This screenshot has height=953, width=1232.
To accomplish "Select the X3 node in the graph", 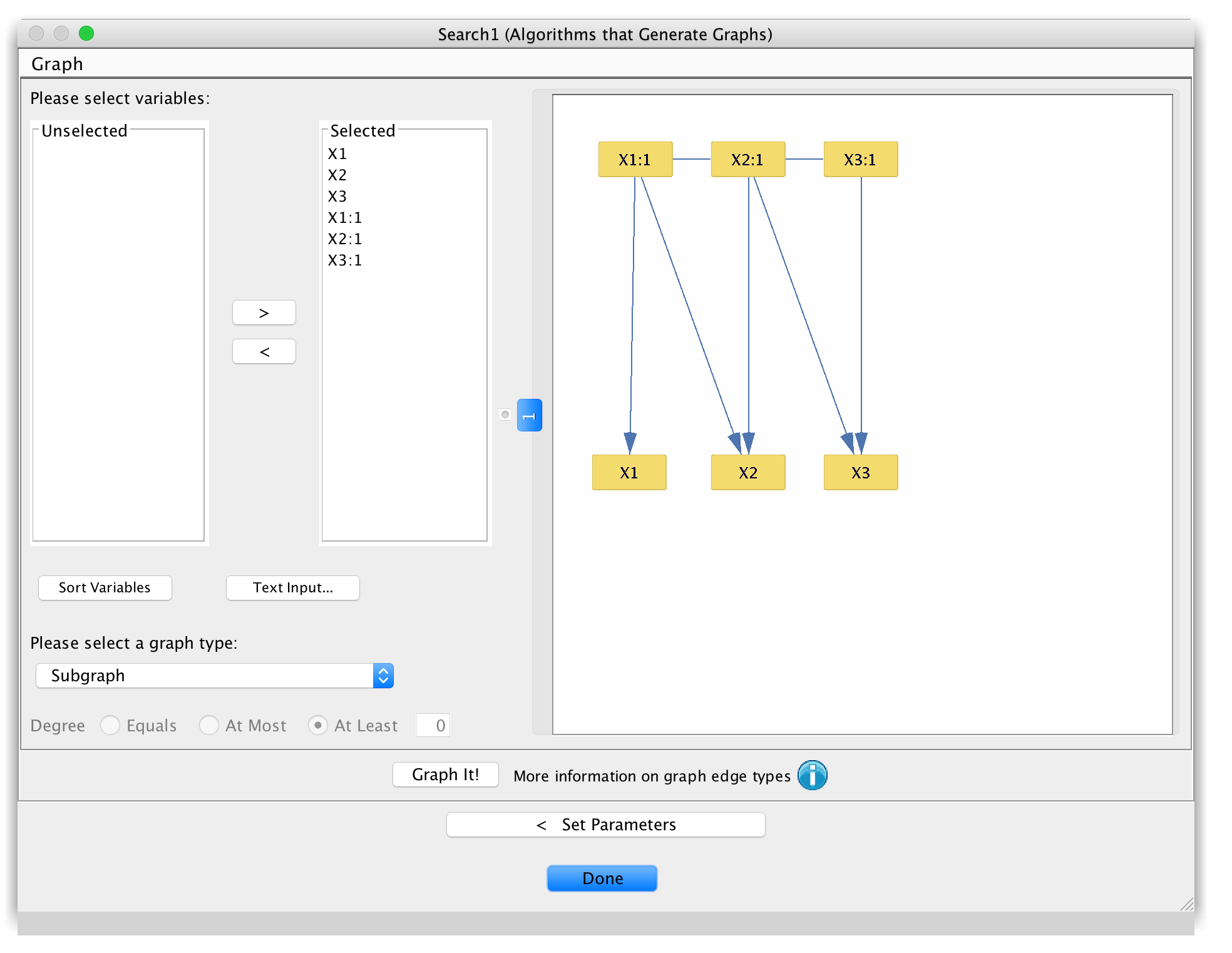I will pos(860,473).
